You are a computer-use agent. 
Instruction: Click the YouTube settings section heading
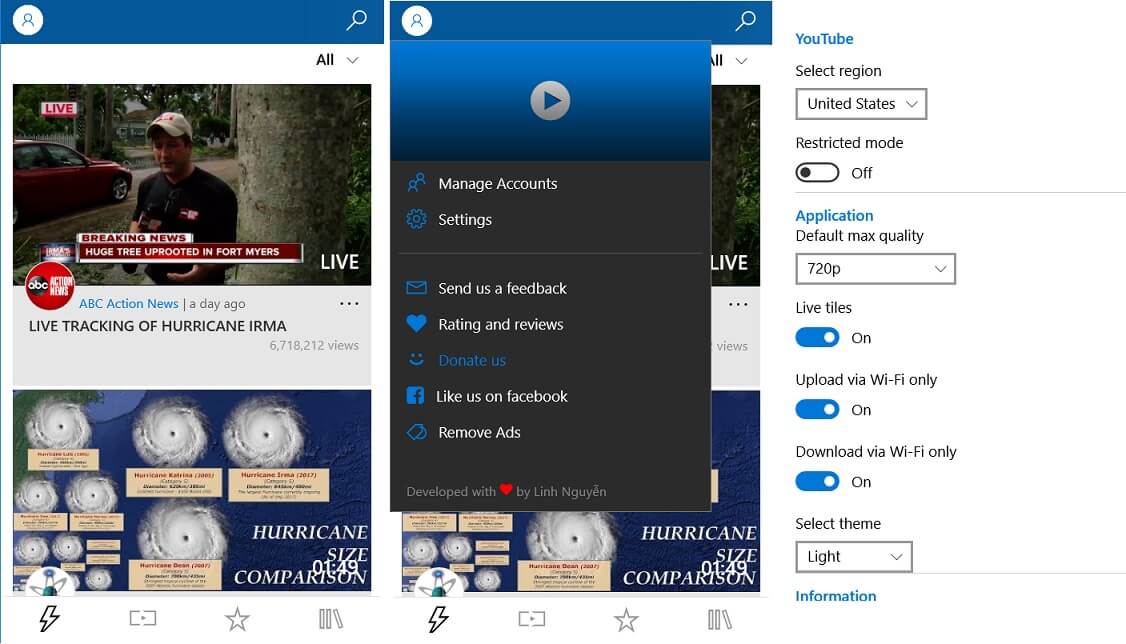point(824,39)
